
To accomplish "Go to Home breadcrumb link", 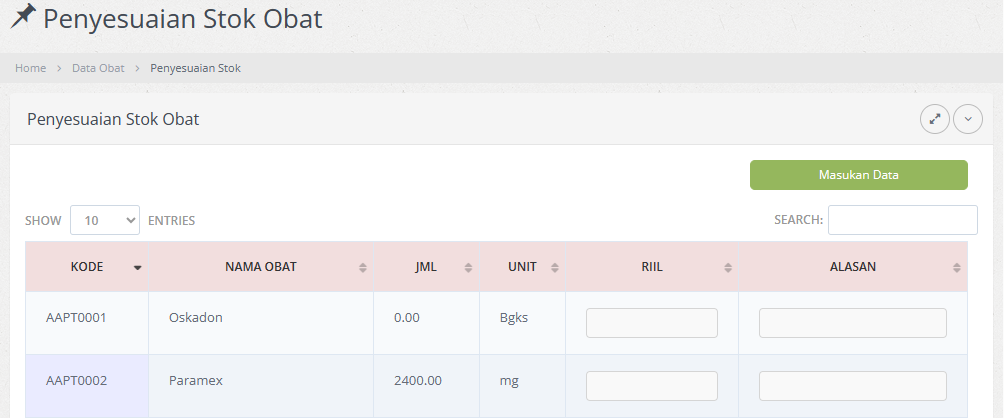I will pos(30,68).
